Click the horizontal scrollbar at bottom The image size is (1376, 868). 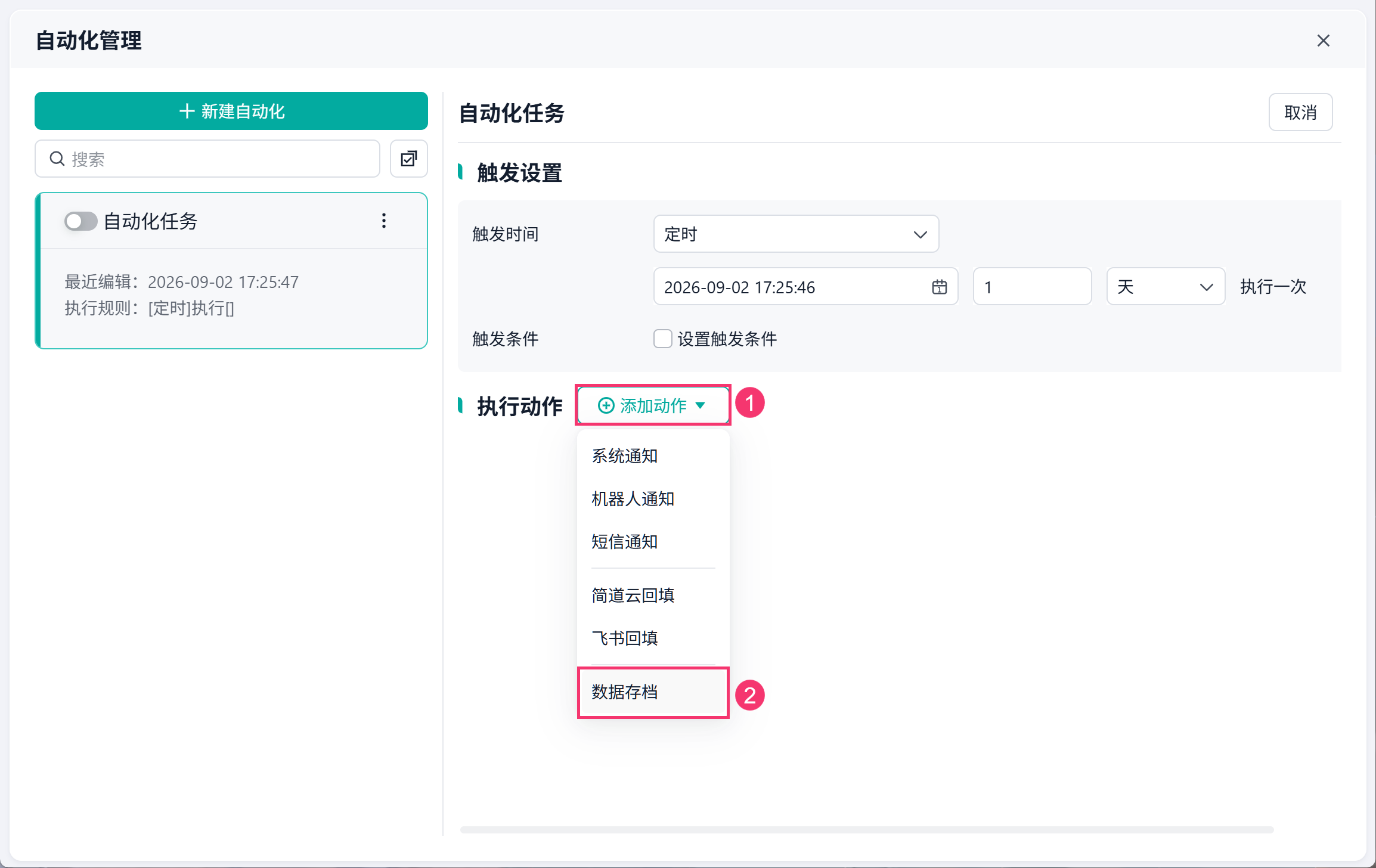(867, 829)
